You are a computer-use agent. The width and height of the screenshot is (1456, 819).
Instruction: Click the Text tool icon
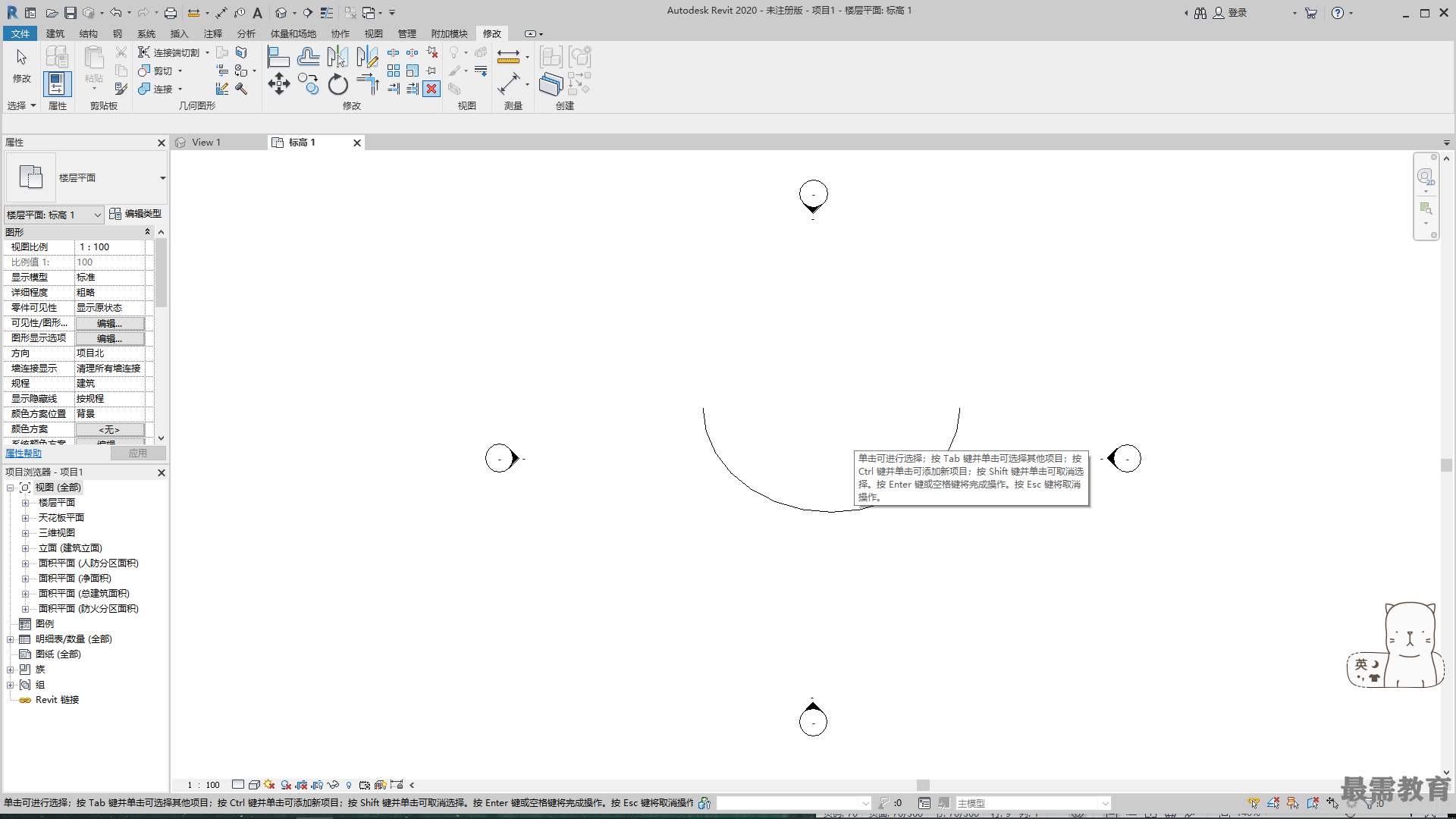click(258, 13)
